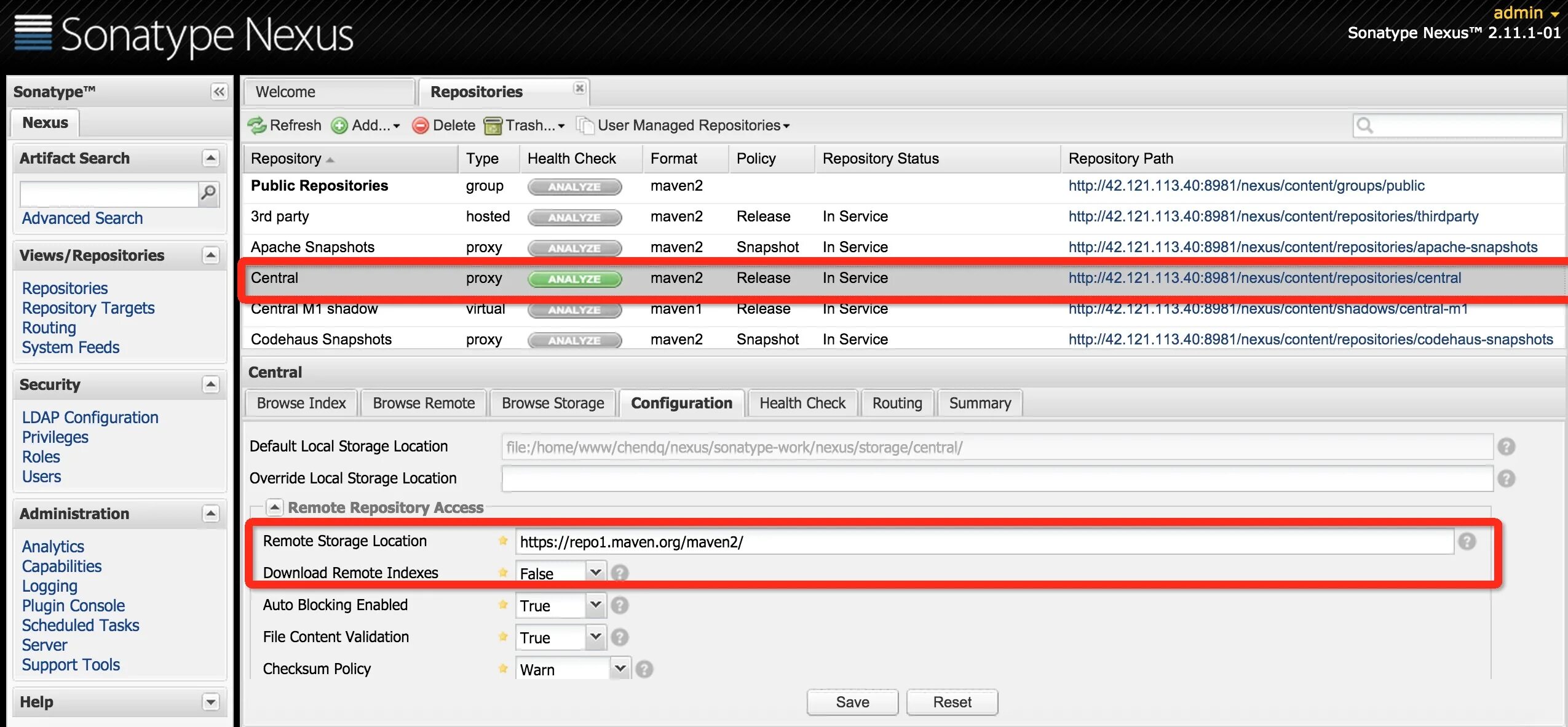
Task: Click the artifact search magnifier icon
Action: 209,194
